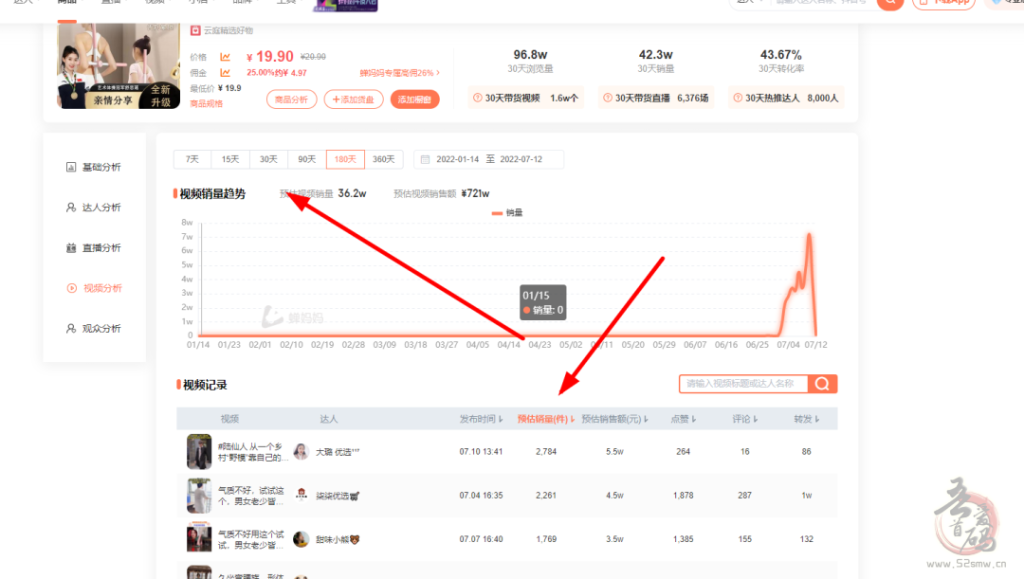
Task: Focus the video title or influencer search box
Action: (744, 384)
